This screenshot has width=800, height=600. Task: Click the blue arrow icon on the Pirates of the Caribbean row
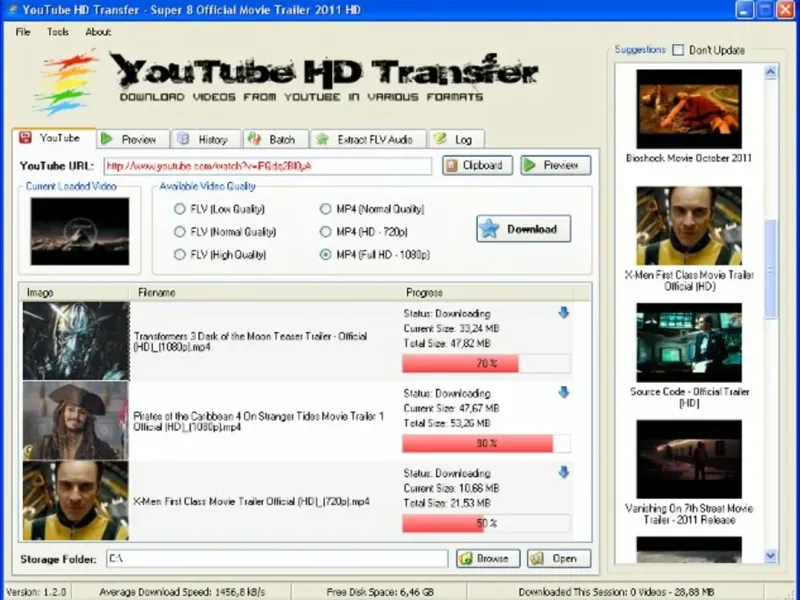coord(563,392)
